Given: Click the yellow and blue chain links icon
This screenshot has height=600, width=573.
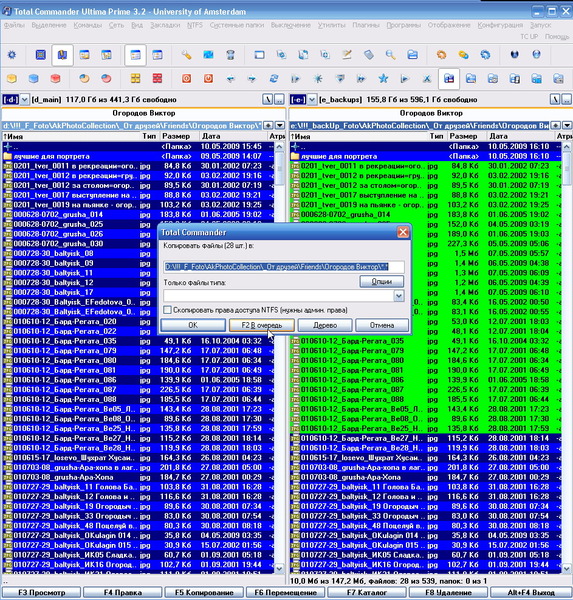Looking at the screenshot, I should [x=463, y=55].
